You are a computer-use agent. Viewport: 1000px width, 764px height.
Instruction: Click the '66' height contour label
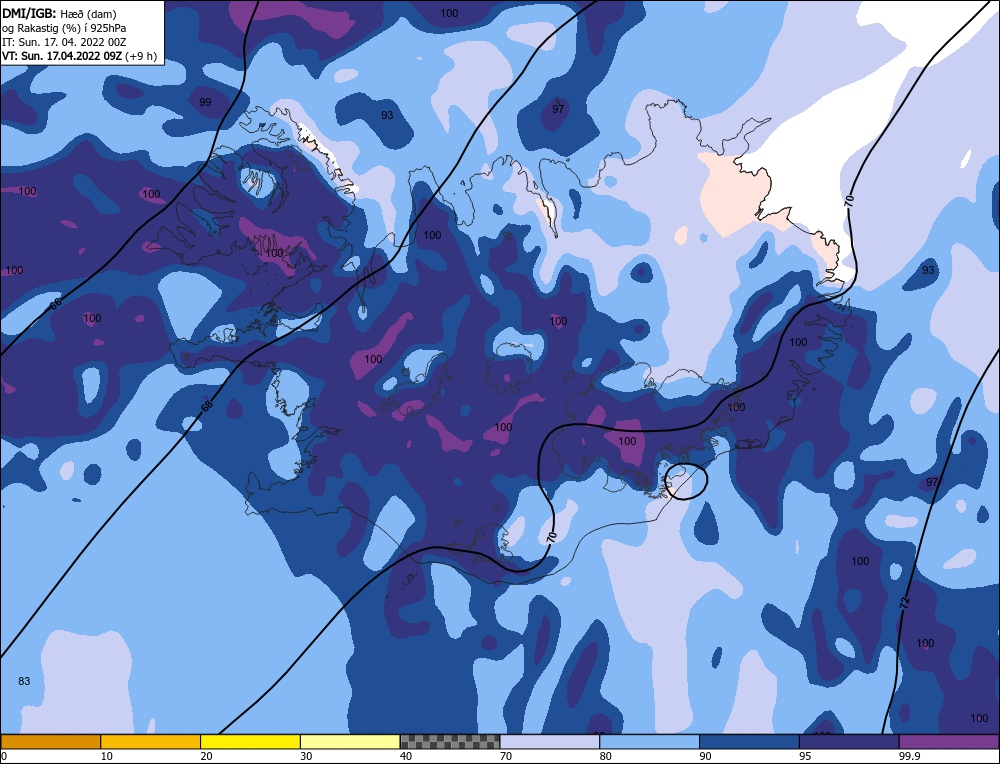[56, 304]
